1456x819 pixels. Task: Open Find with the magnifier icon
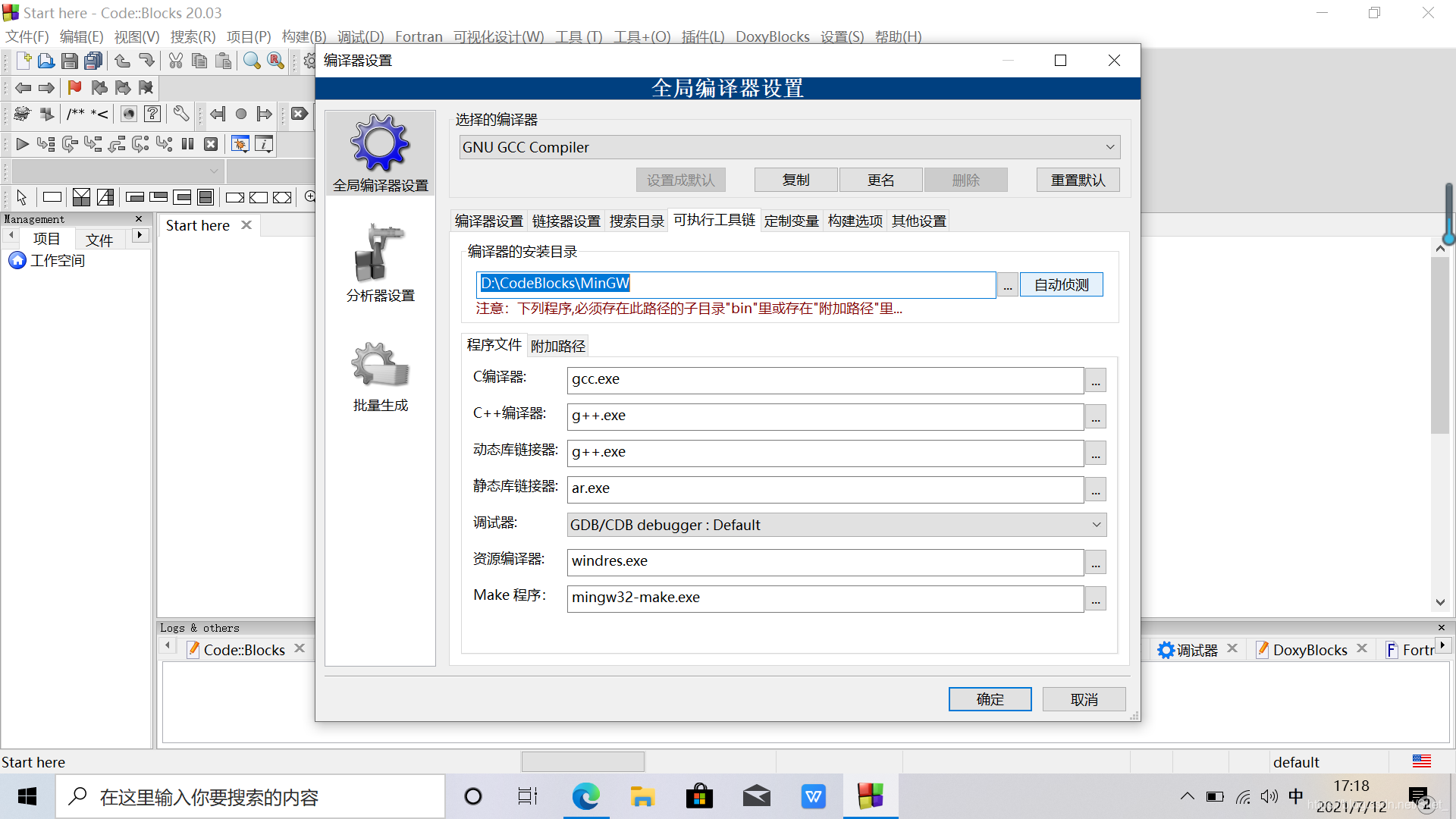point(252,61)
